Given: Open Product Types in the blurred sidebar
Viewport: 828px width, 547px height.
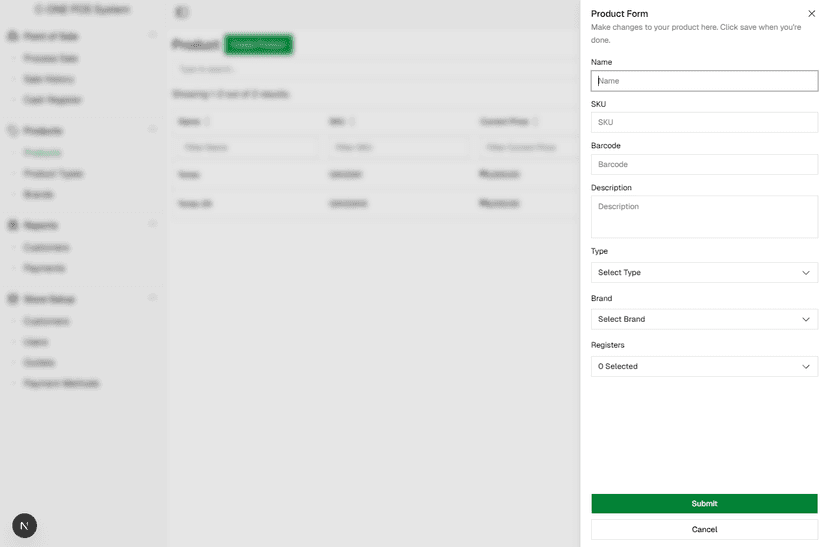Looking at the screenshot, I should coord(53,174).
